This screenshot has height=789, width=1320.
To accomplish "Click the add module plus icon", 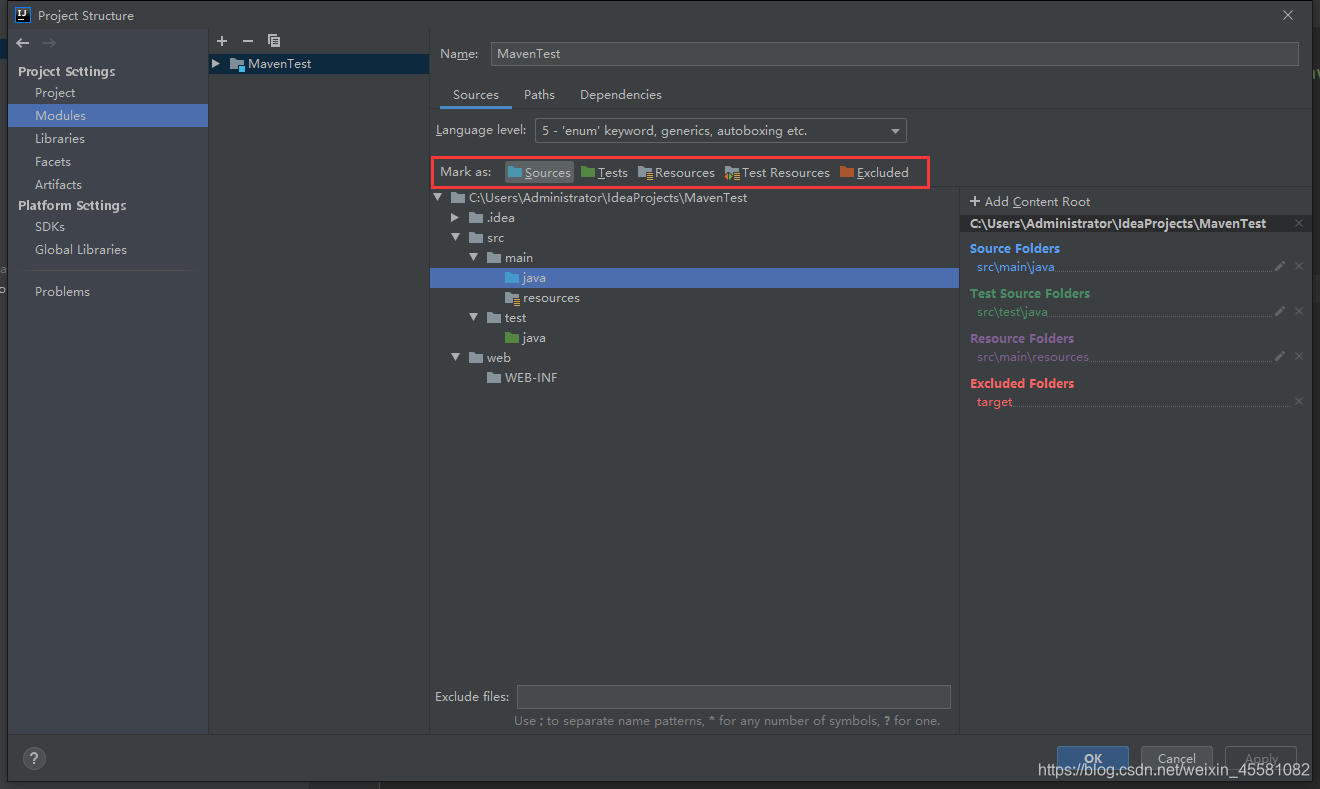I will pyautogui.click(x=222, y=41).
